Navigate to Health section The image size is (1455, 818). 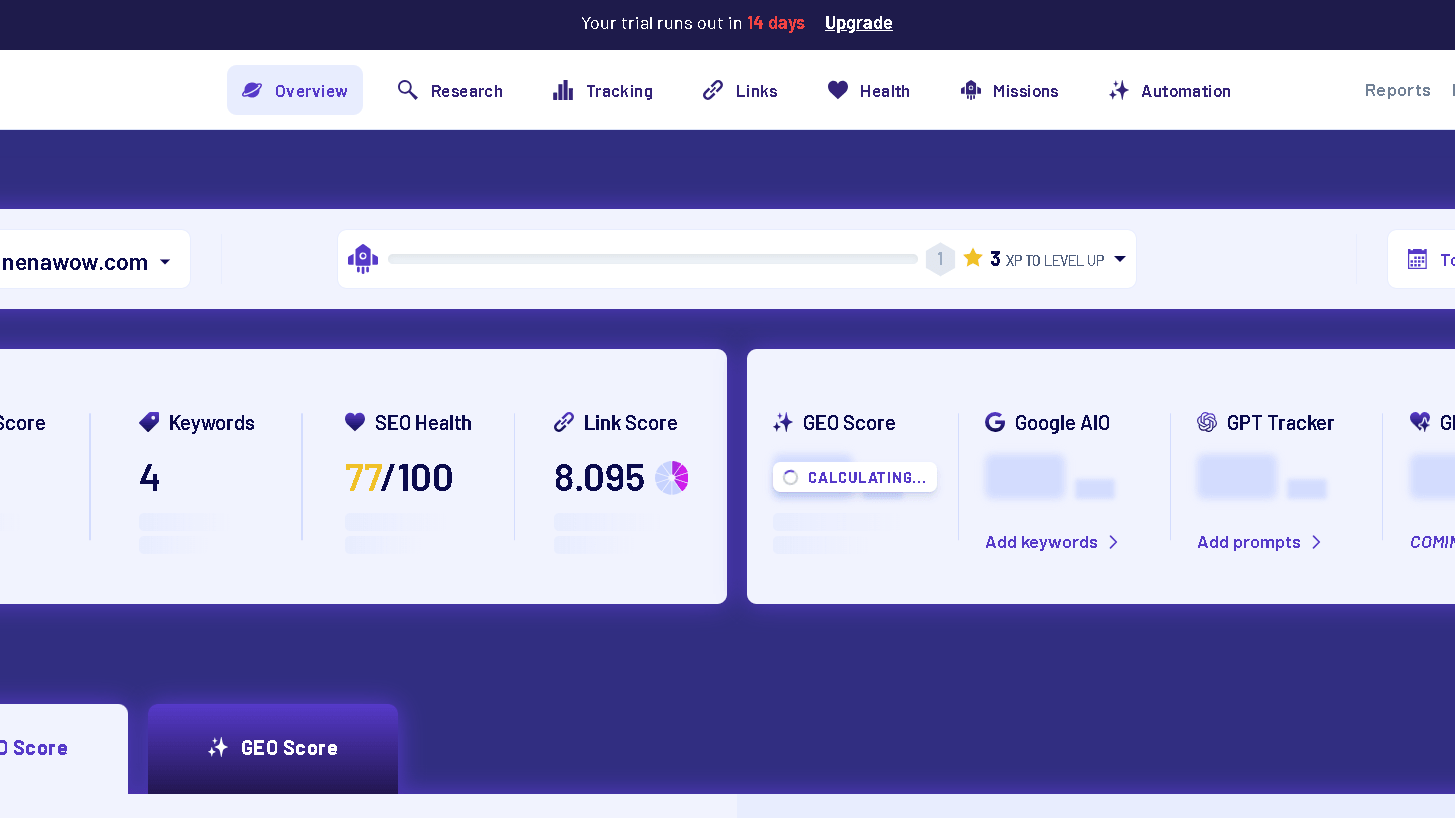point(869,90)
